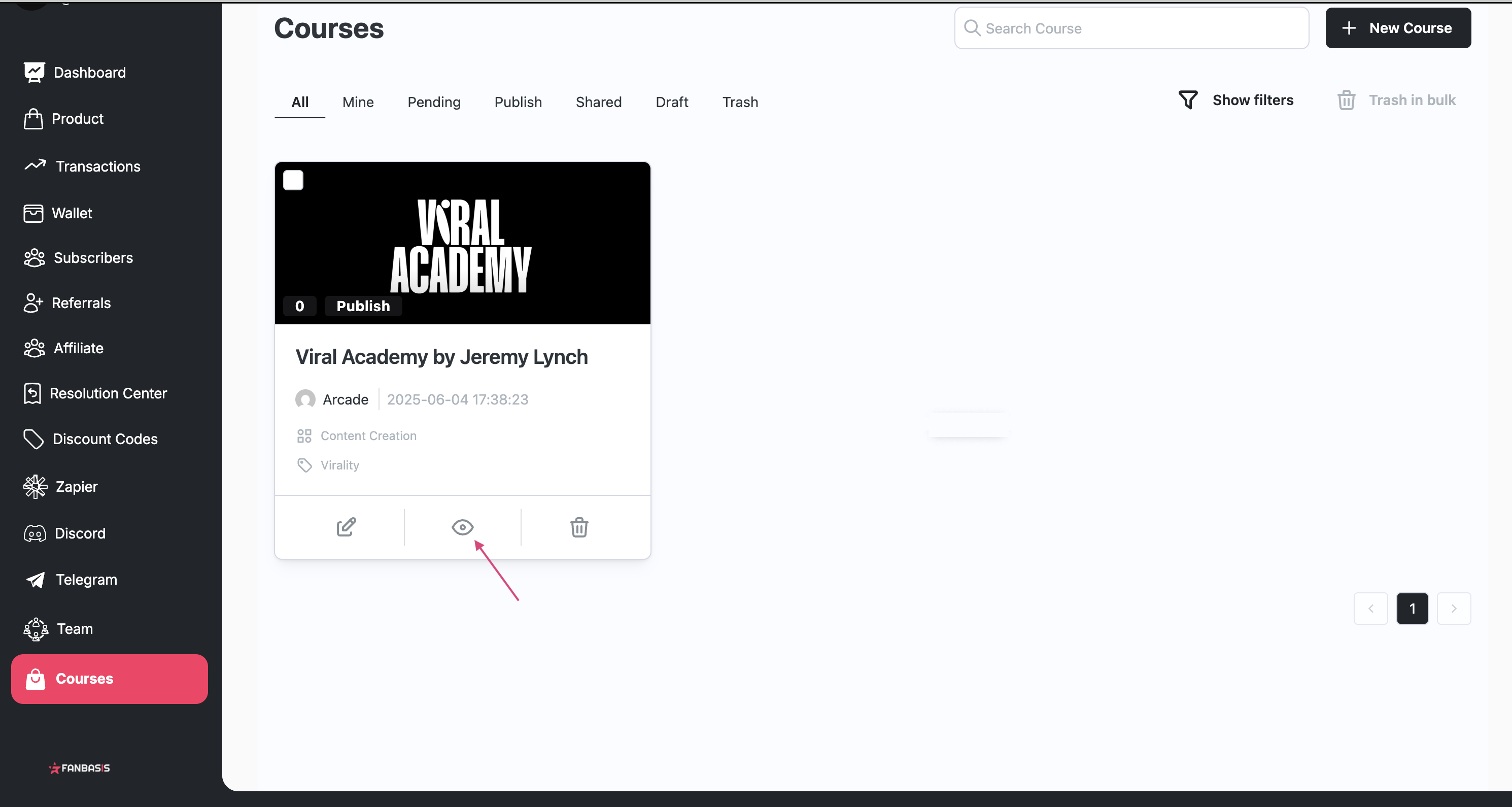Click the Product bag icon

33,119
